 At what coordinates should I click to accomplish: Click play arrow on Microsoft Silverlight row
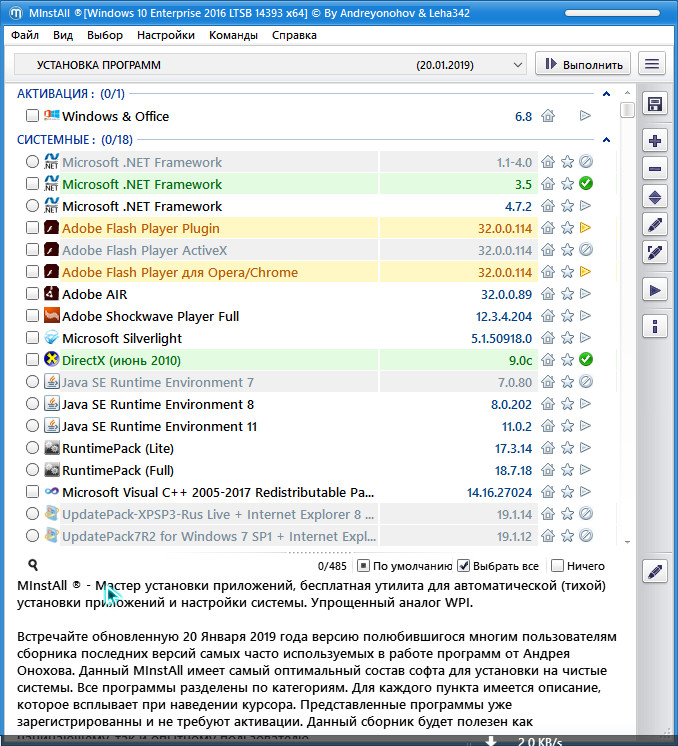tap(585, 338)
